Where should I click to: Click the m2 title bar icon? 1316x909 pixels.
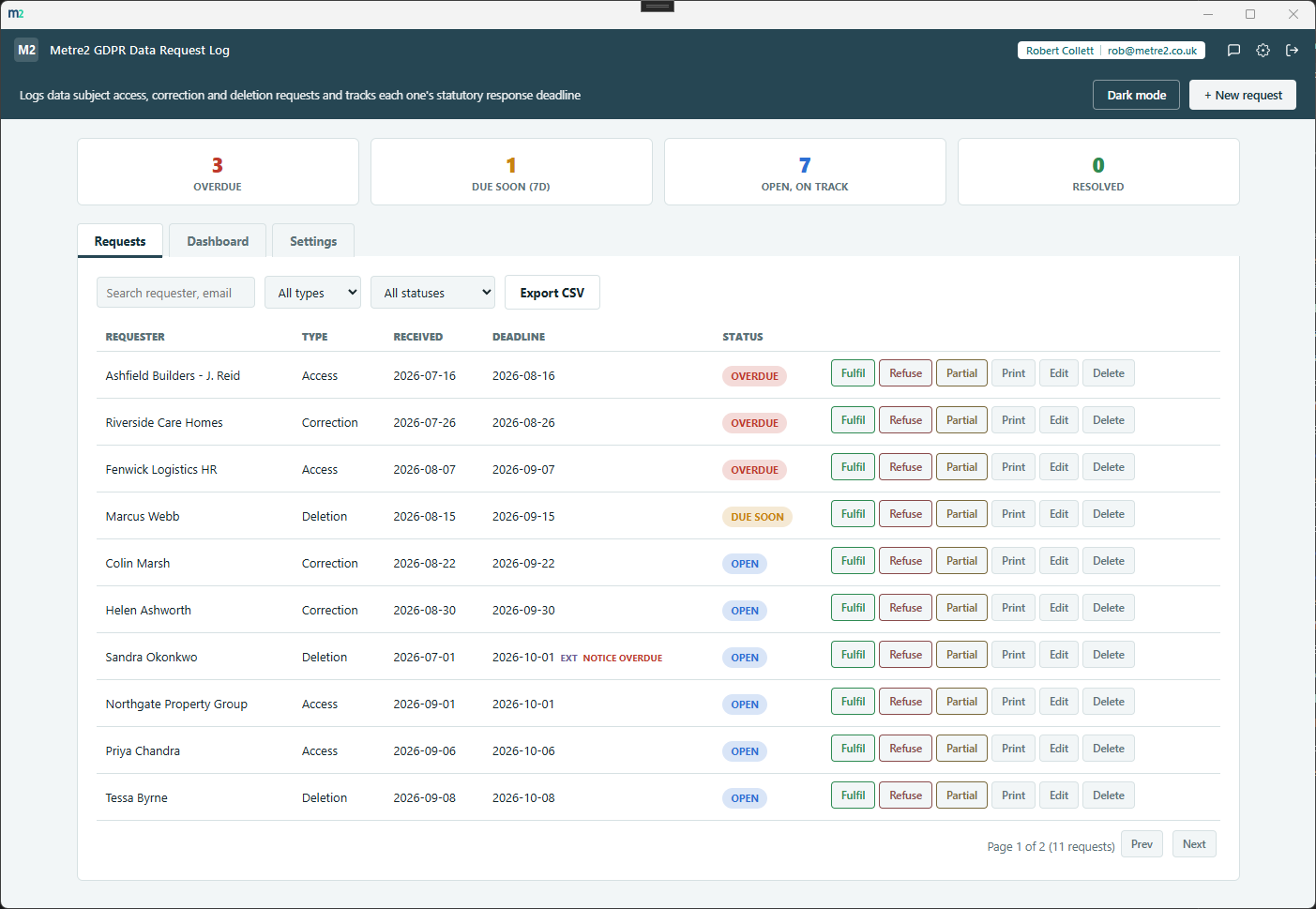[x=16, y=14]
